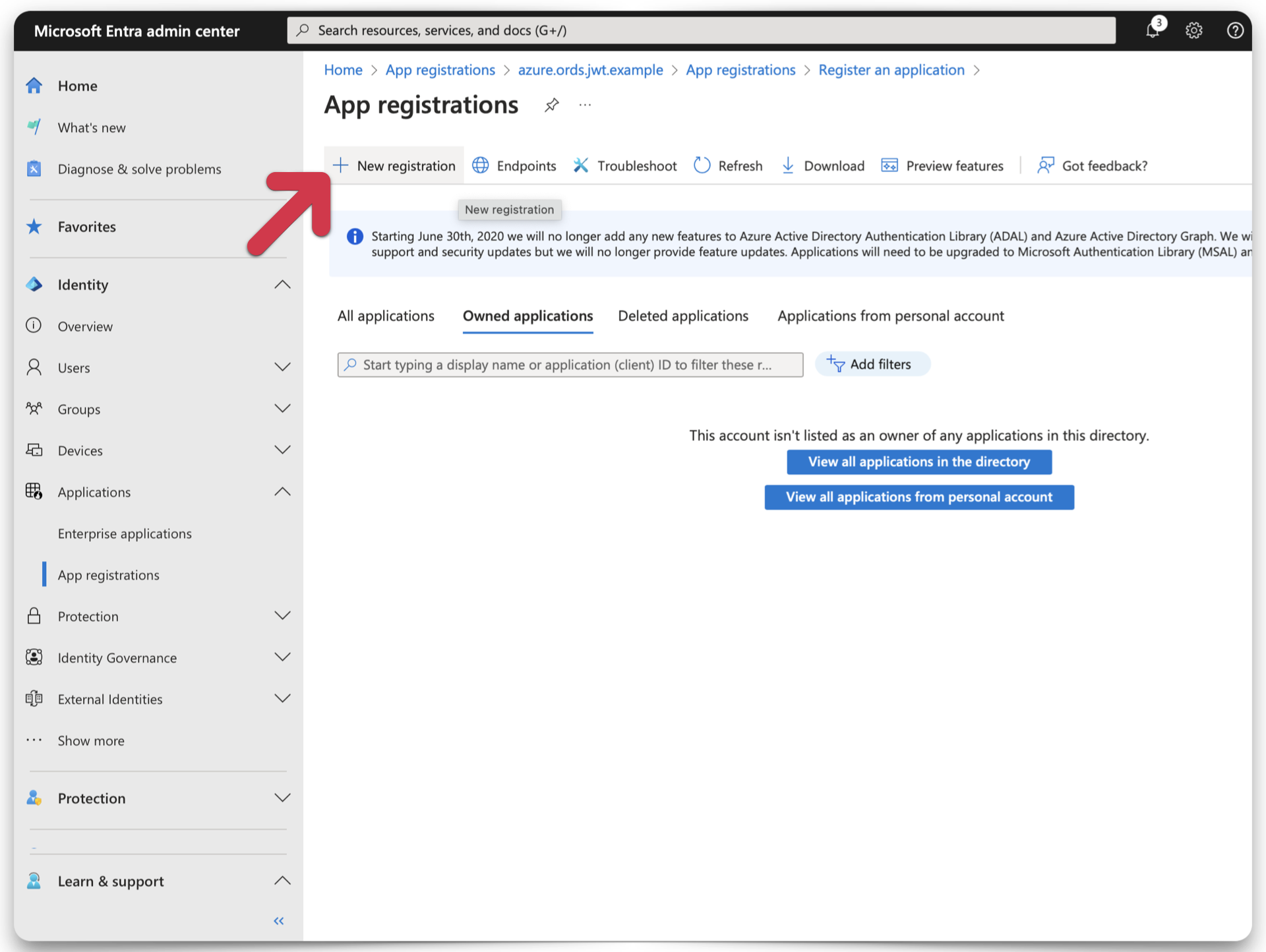Refresh the app registrations list
Screen dimensions: 1266x952
727,165
